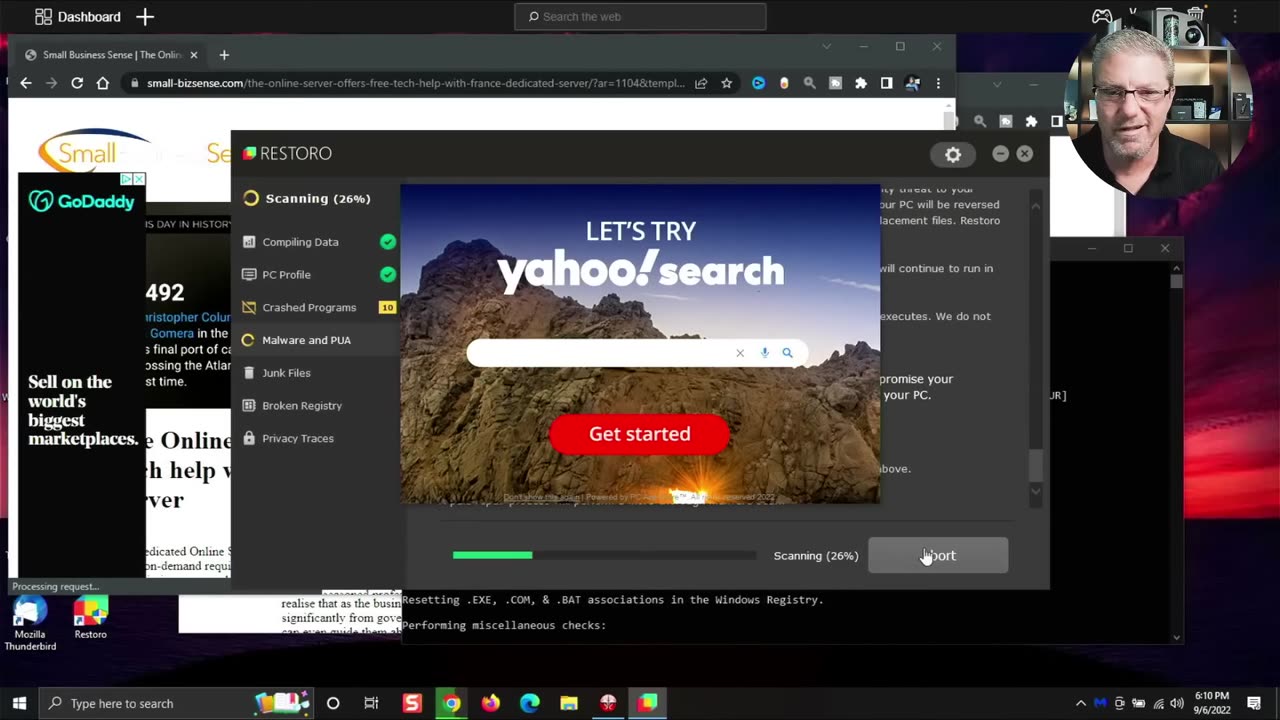Click the PC Profile green checkmark
1280x720 pixels.
[x=388, y=274]
